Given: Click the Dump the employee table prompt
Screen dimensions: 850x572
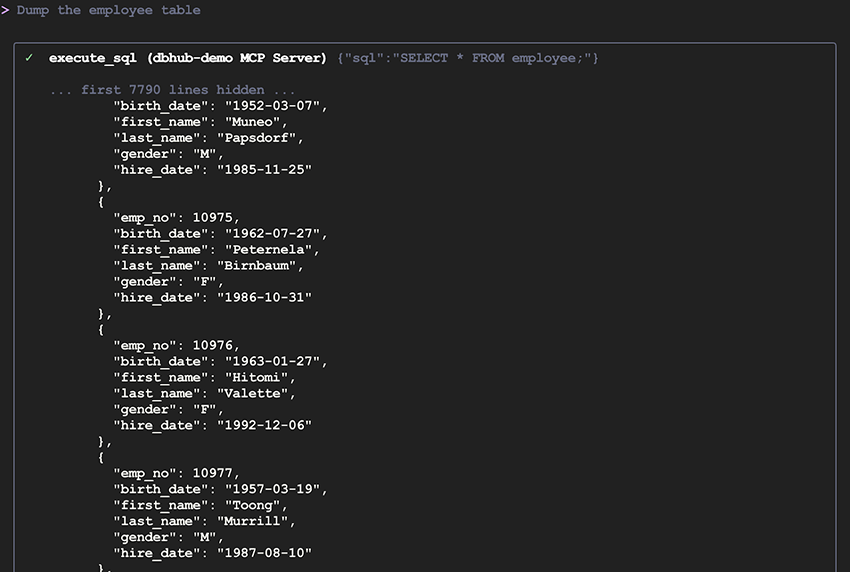Looking at the screenshot, I should [108, 10].
